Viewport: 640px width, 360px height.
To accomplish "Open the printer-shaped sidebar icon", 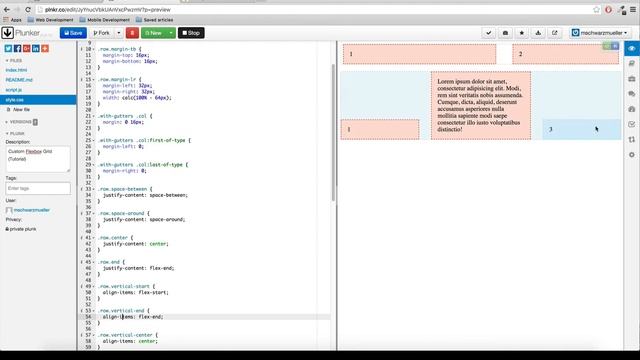I will (x=632, y=109).
